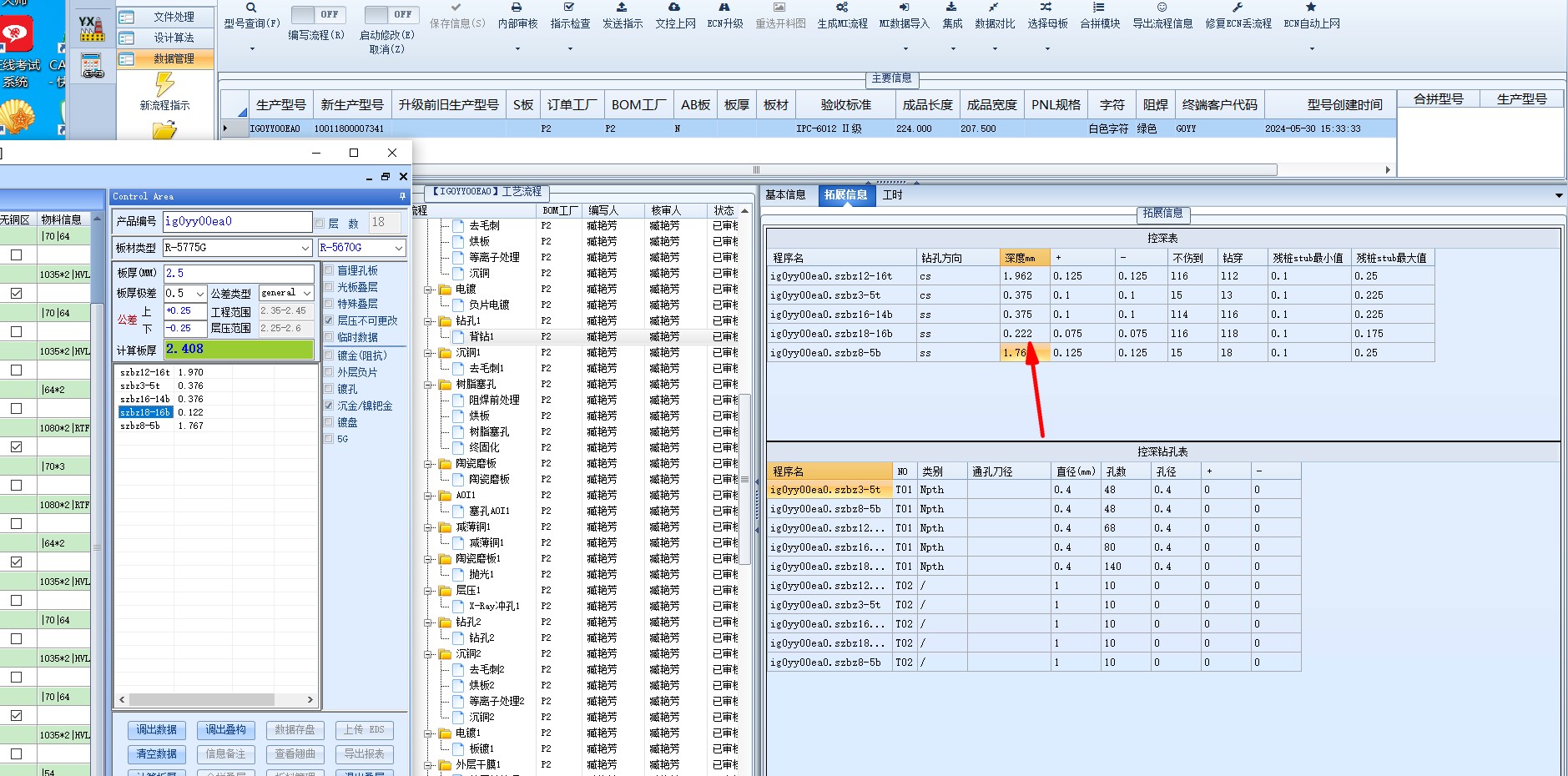Click the ECN自动上网 star icon
Image resolution: width=1568 pixels, height=776 pixels.
click(1311, 8)
